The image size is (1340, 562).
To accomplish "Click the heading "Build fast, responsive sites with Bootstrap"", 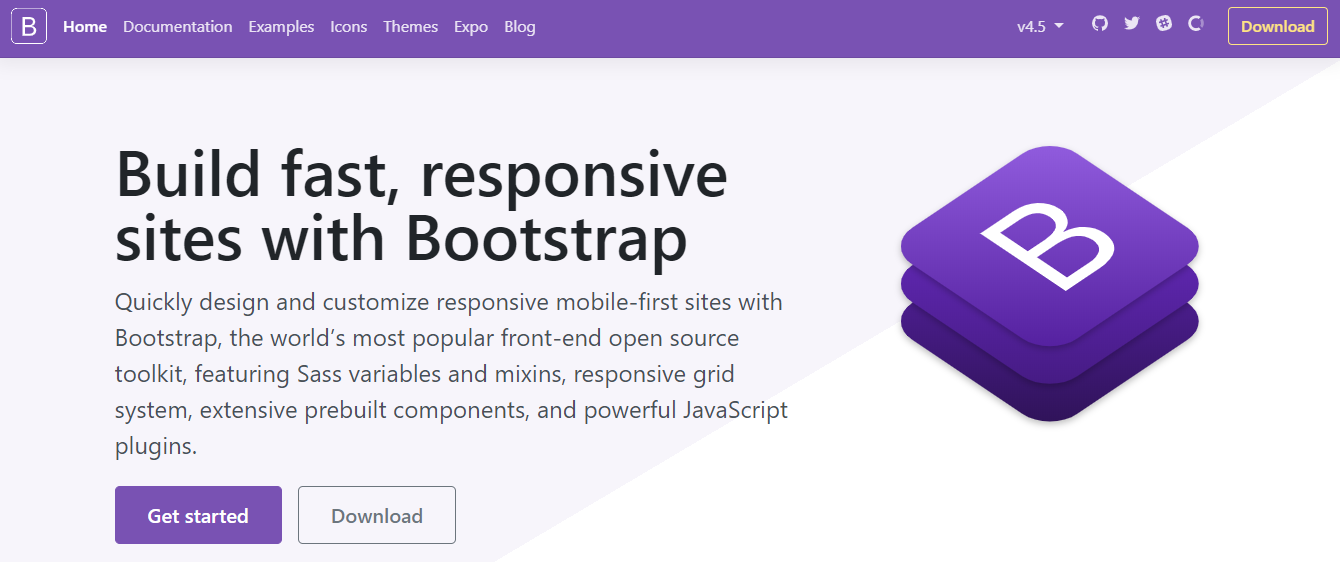I will tap(422, 207).
